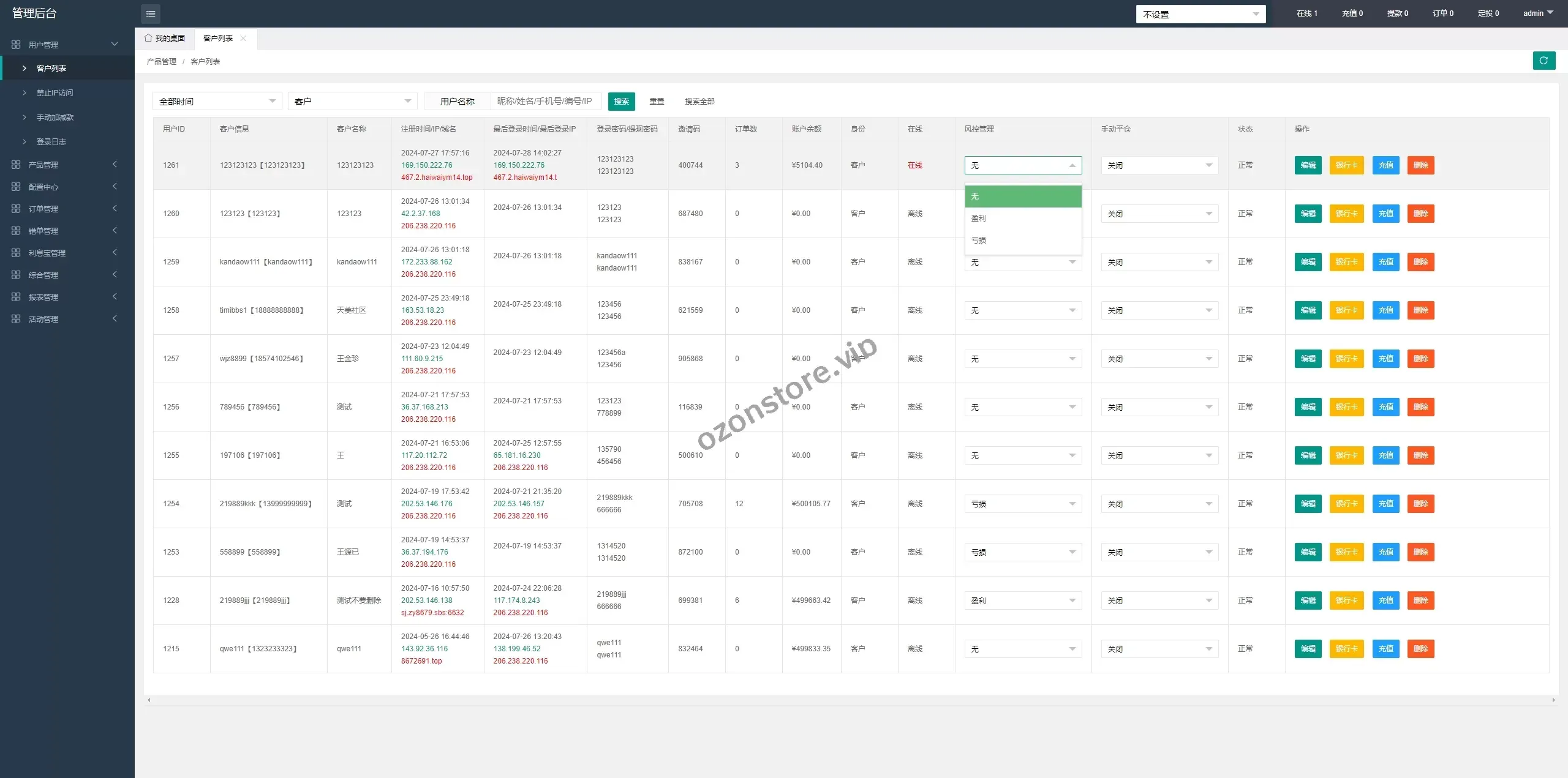Open the 全部时间 time filter dropdown

[x=217, y=101]
